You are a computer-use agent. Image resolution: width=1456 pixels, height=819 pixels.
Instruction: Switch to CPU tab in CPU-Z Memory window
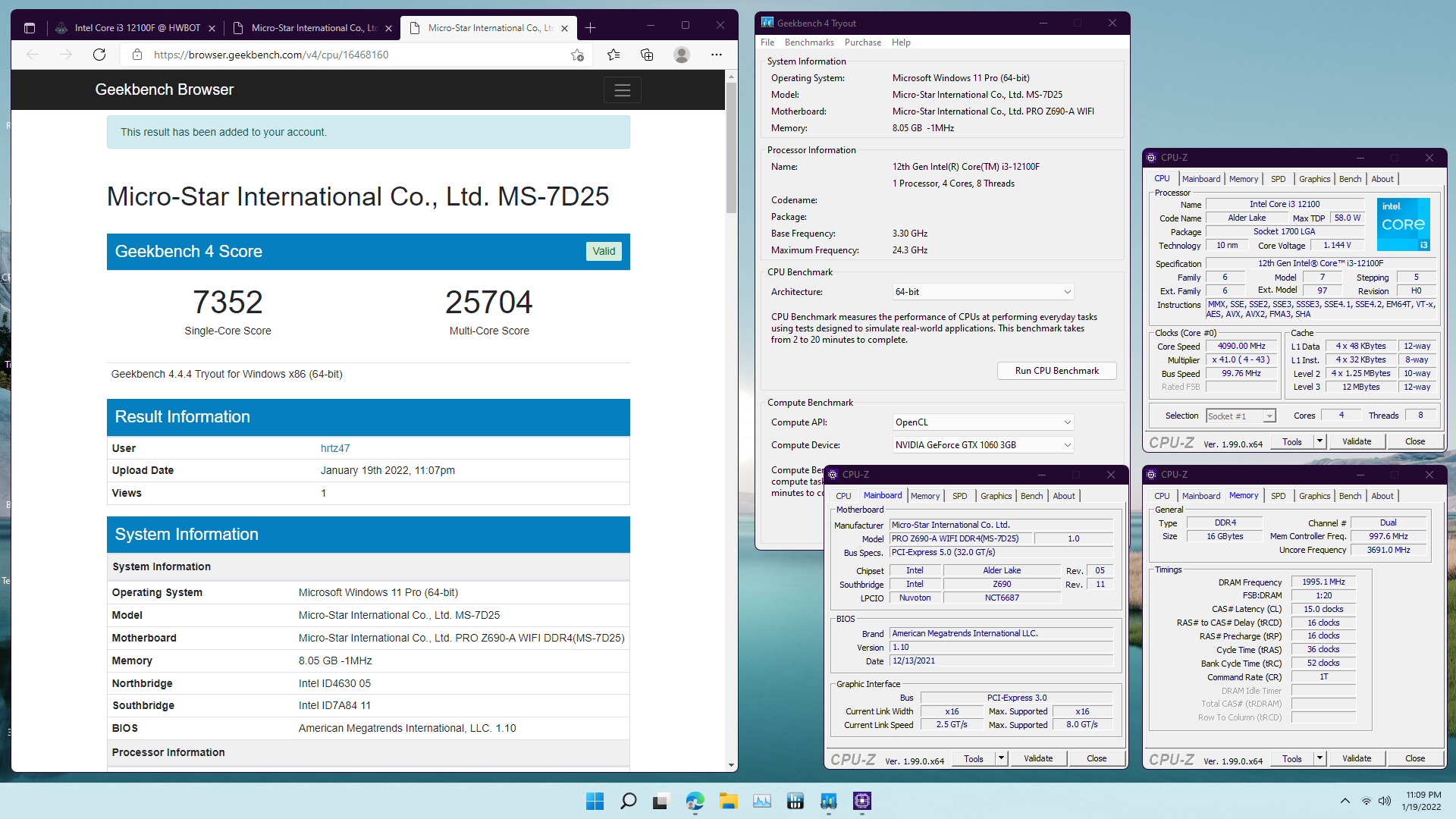(1162, 496)
